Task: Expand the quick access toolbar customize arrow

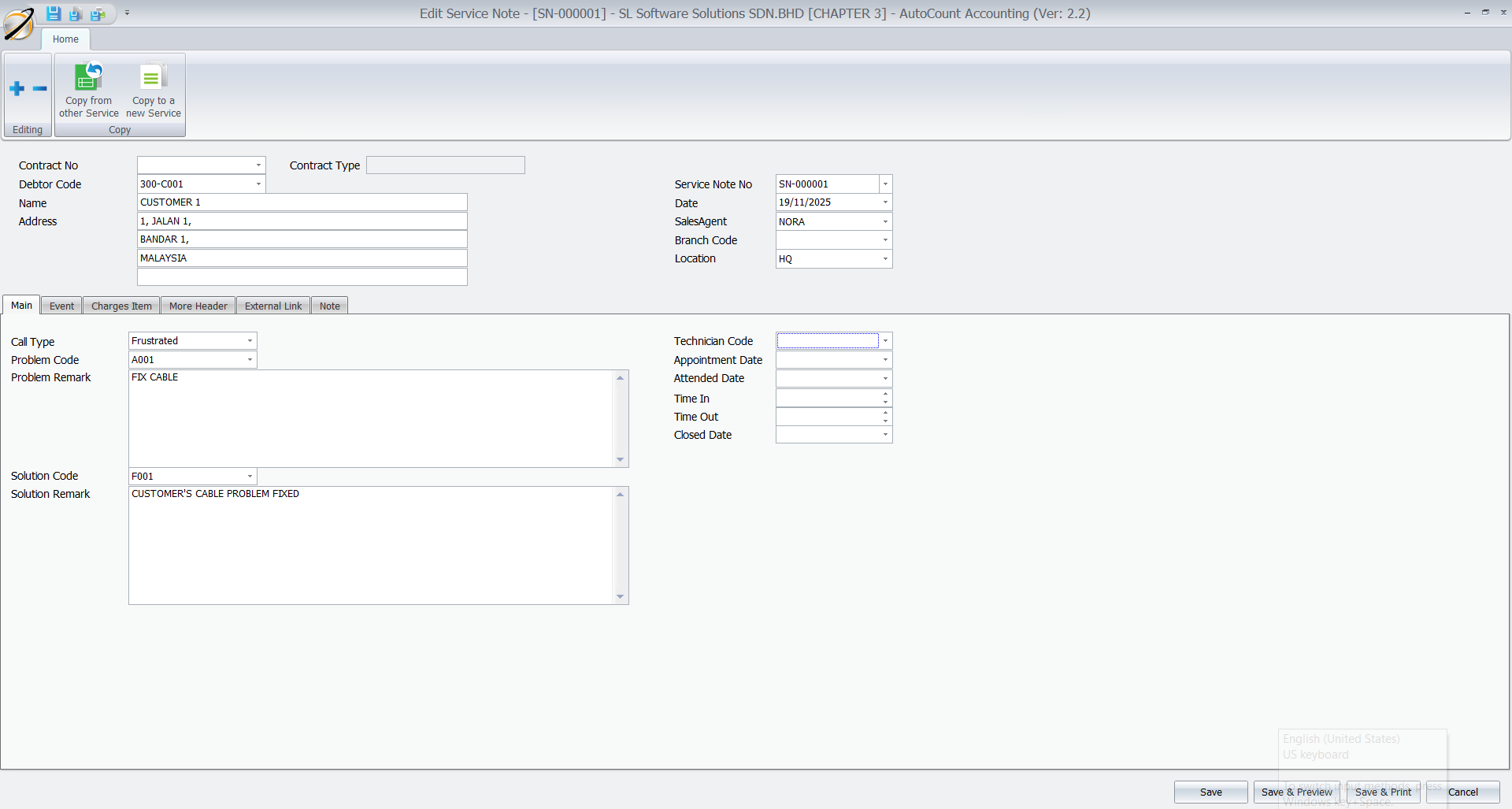Action: (127, 13)
